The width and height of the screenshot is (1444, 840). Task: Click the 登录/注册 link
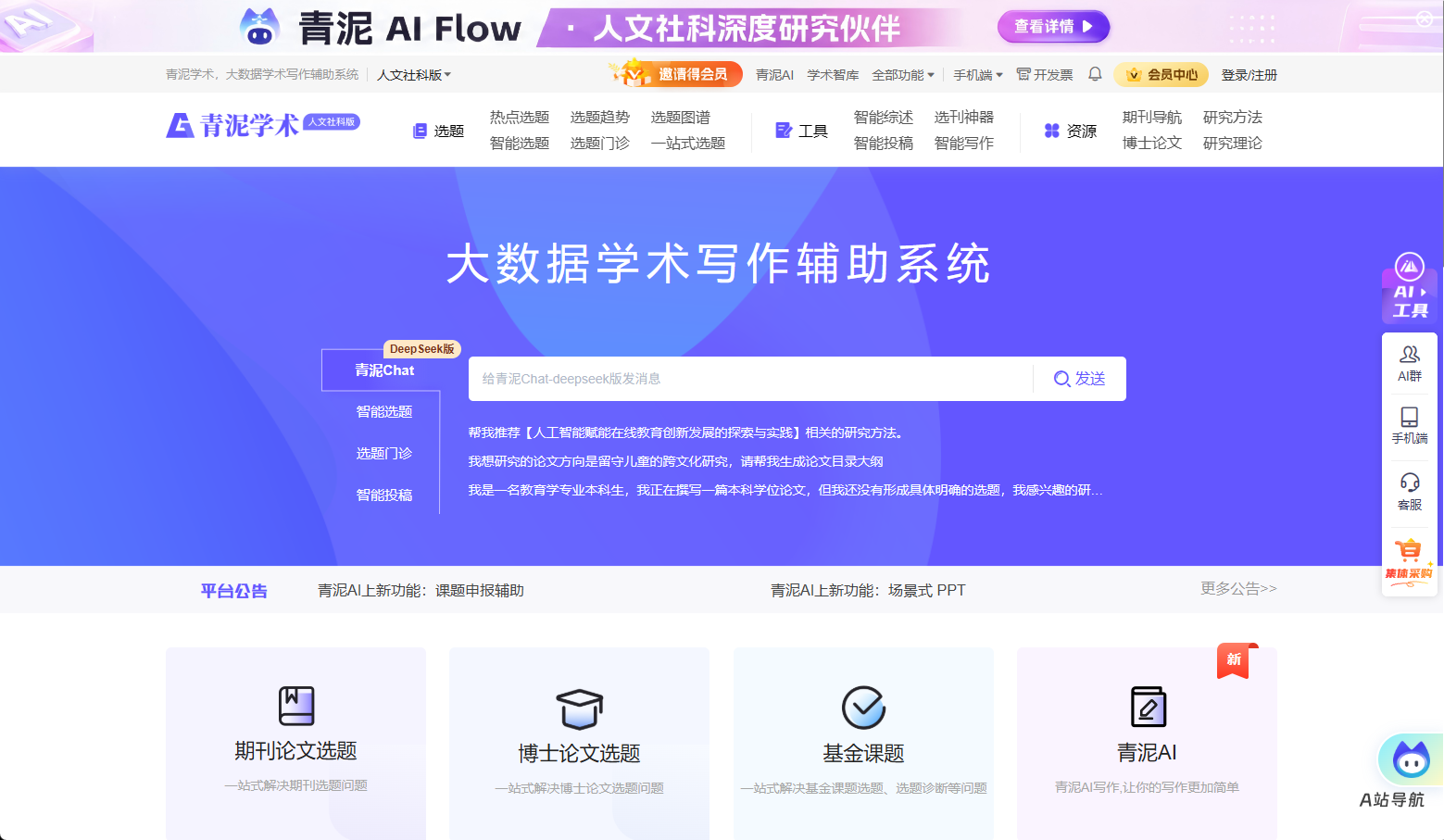click(x=1249, y=75)
